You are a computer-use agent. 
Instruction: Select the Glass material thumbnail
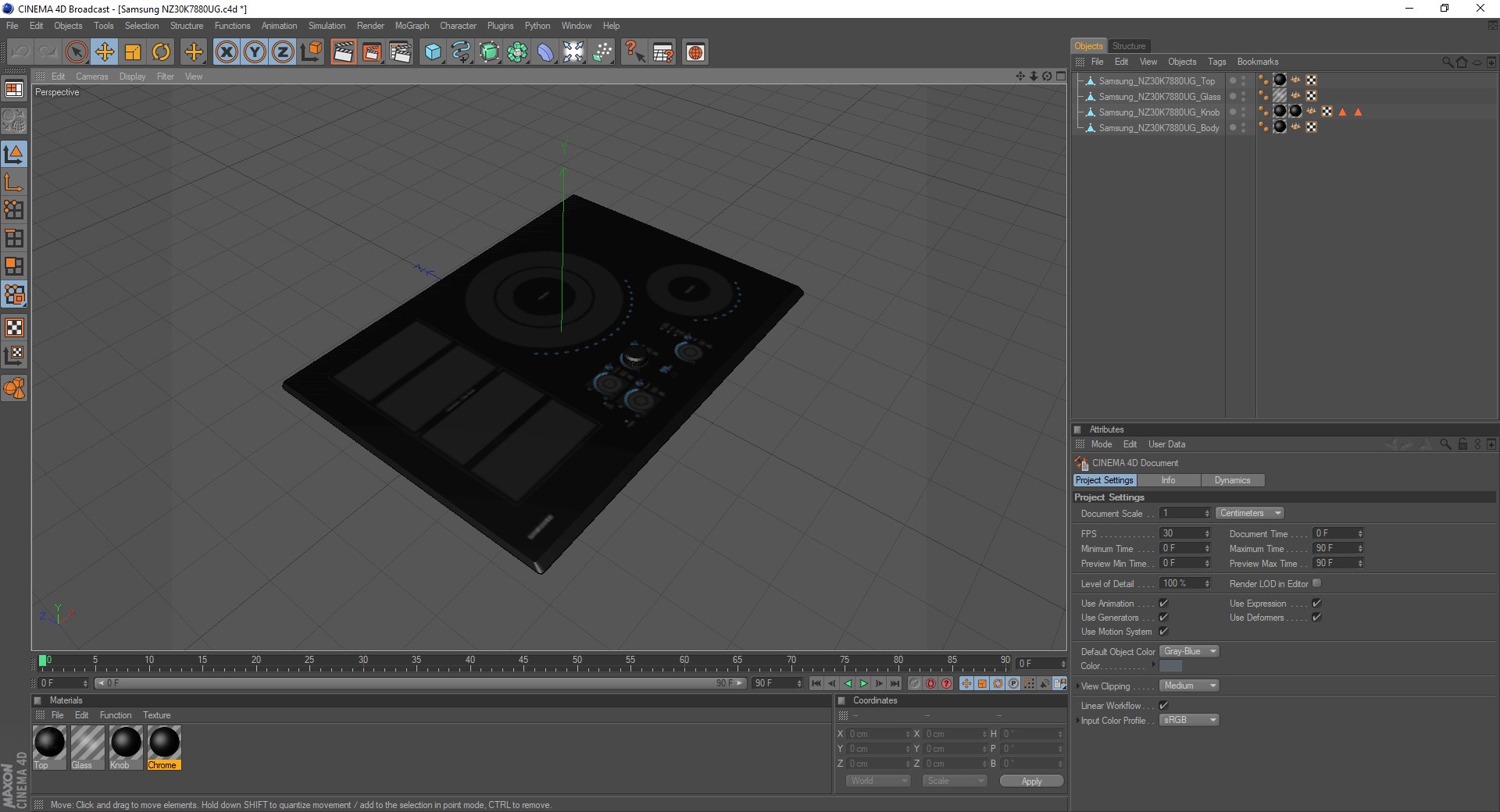click(x=87, y=743)
